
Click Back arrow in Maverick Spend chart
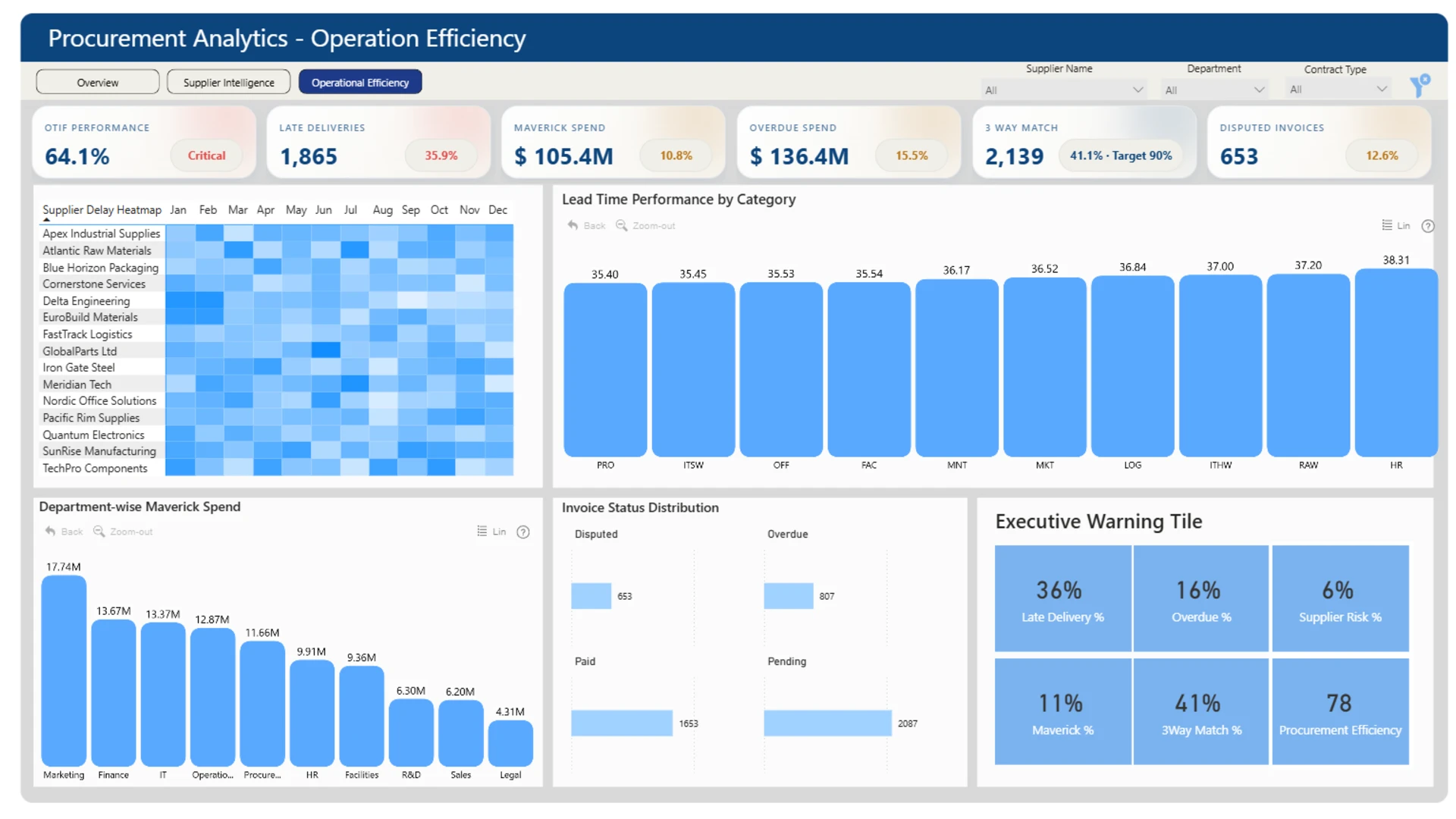click(50, 532)
